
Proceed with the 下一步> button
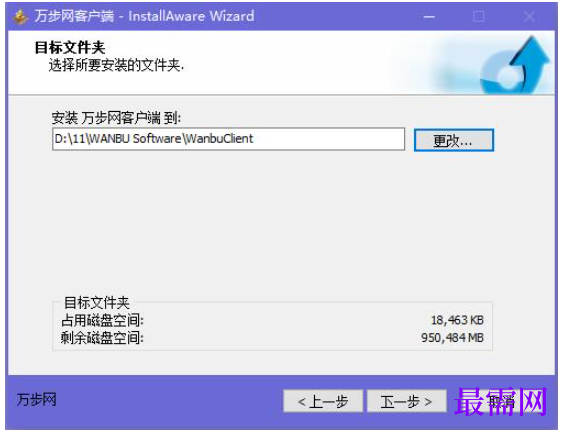coord(406,401)
